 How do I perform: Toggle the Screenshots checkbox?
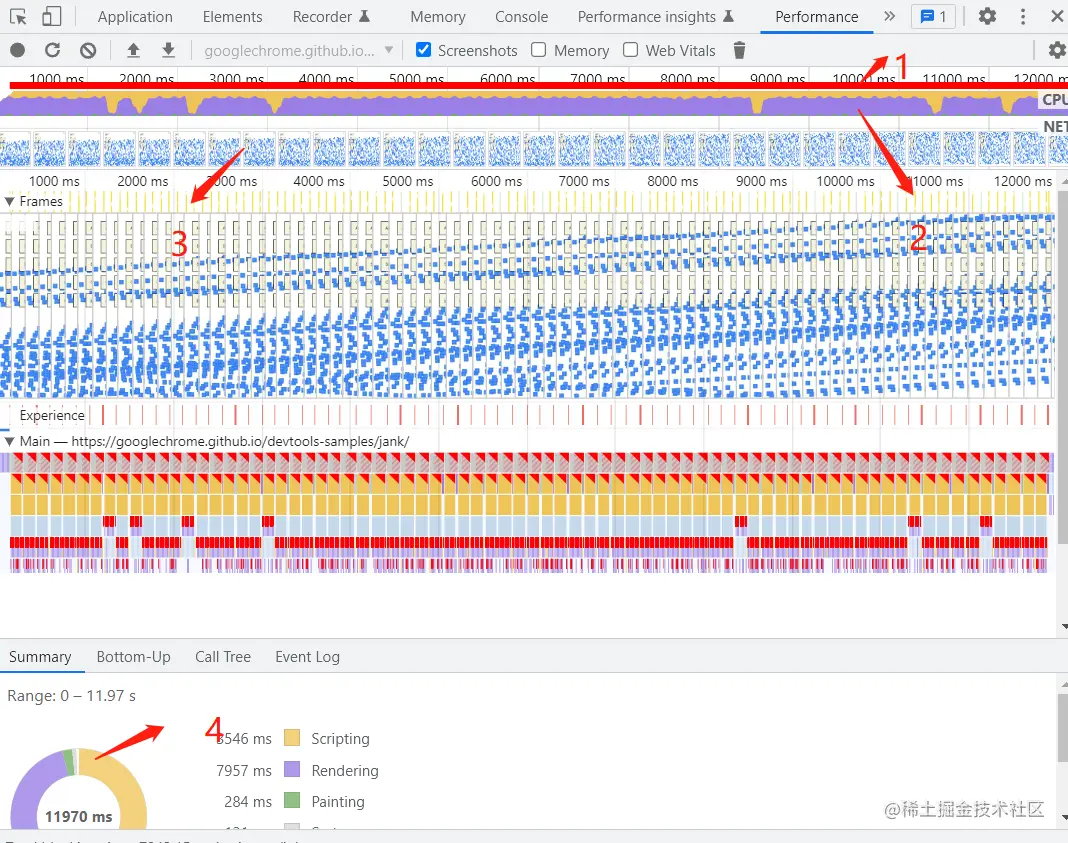click(x=423, y=50)
